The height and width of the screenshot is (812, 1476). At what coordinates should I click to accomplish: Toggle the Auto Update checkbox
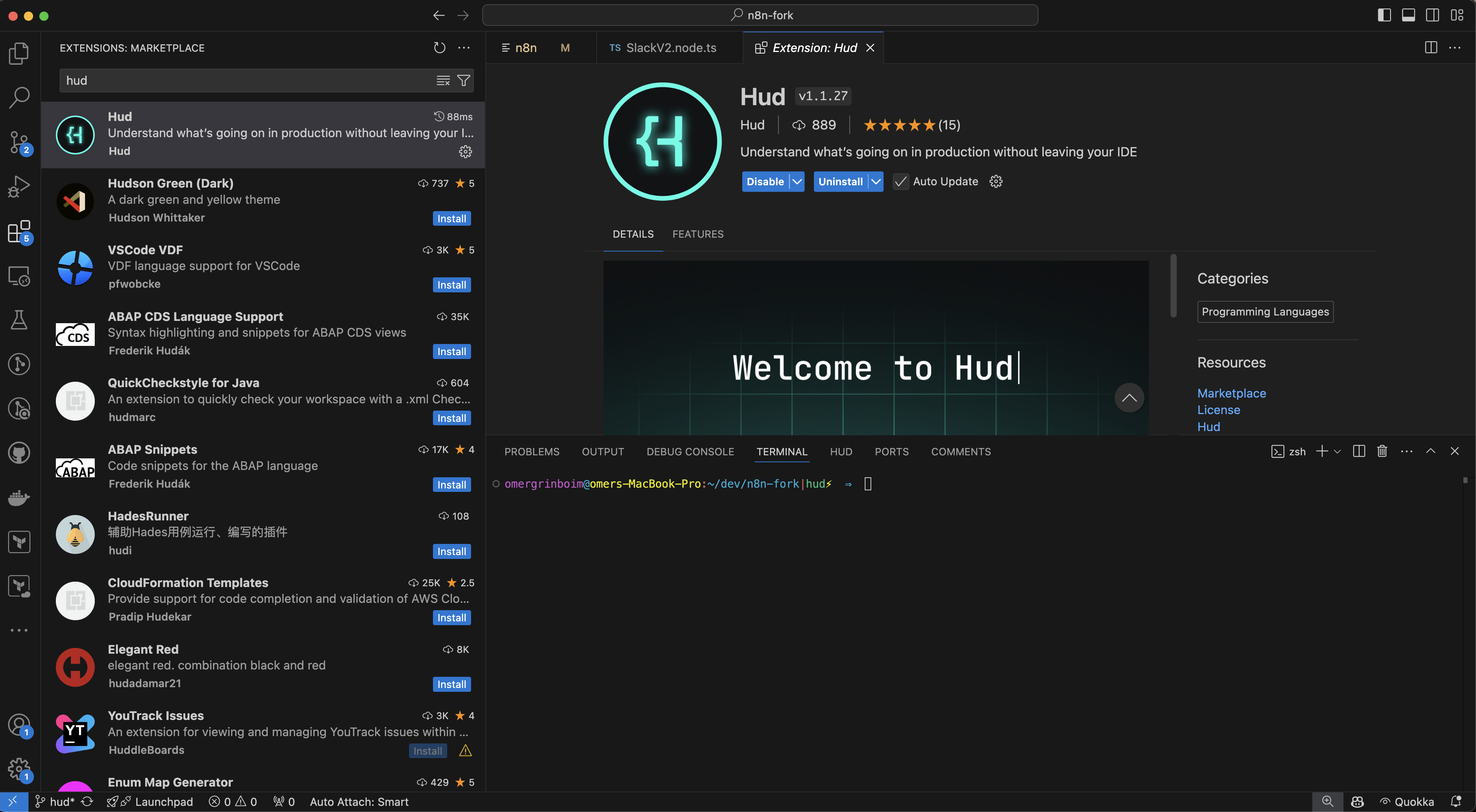(x=901, y=182)
